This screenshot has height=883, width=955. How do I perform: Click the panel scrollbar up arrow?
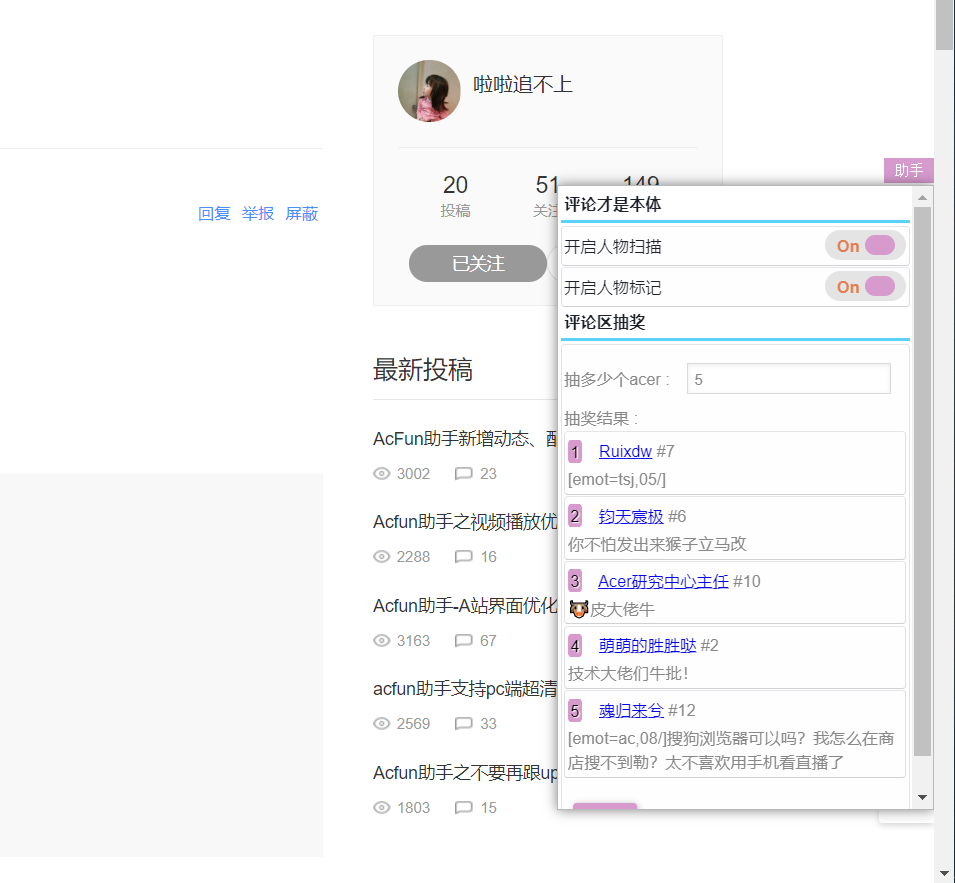click(922, 197)
